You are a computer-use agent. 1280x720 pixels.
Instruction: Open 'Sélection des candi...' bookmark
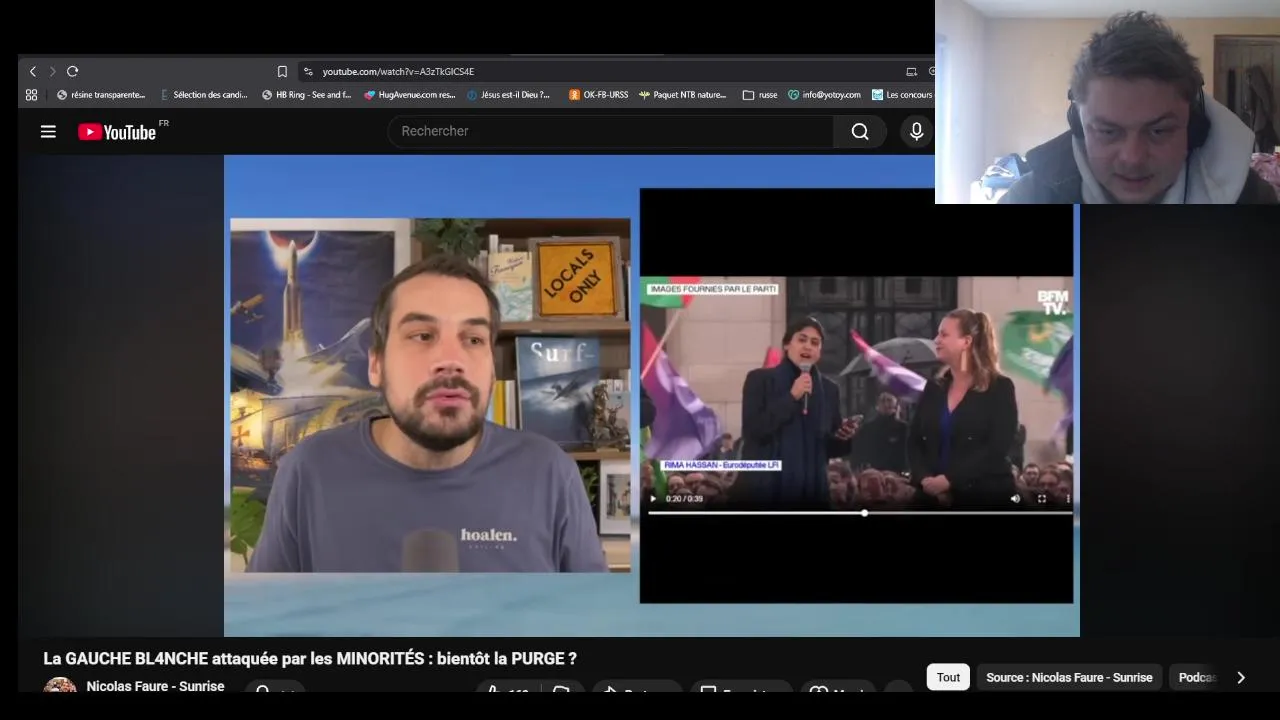[204, 95]
